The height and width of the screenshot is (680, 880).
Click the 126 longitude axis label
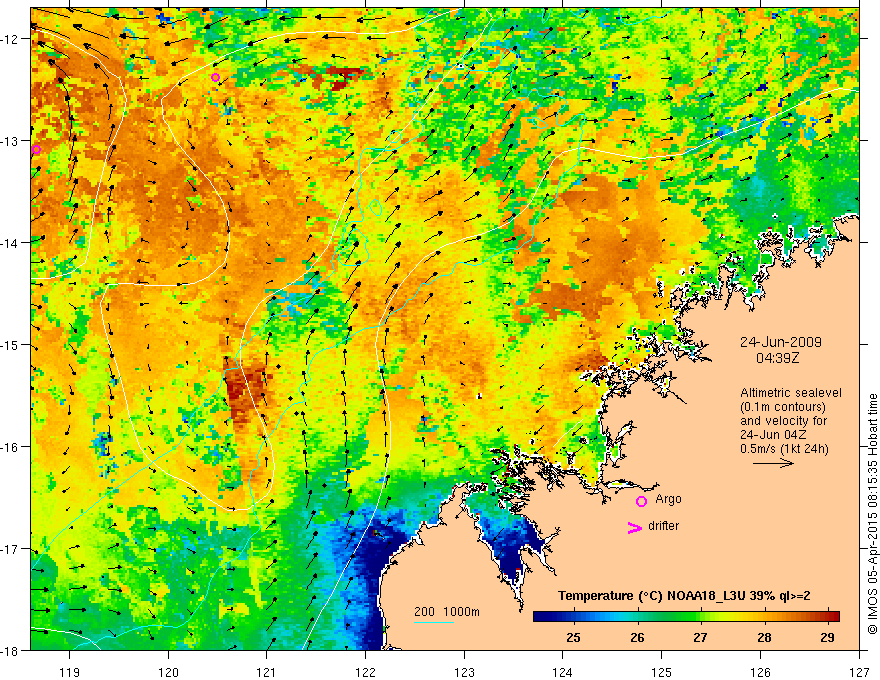tap(760, 672)
